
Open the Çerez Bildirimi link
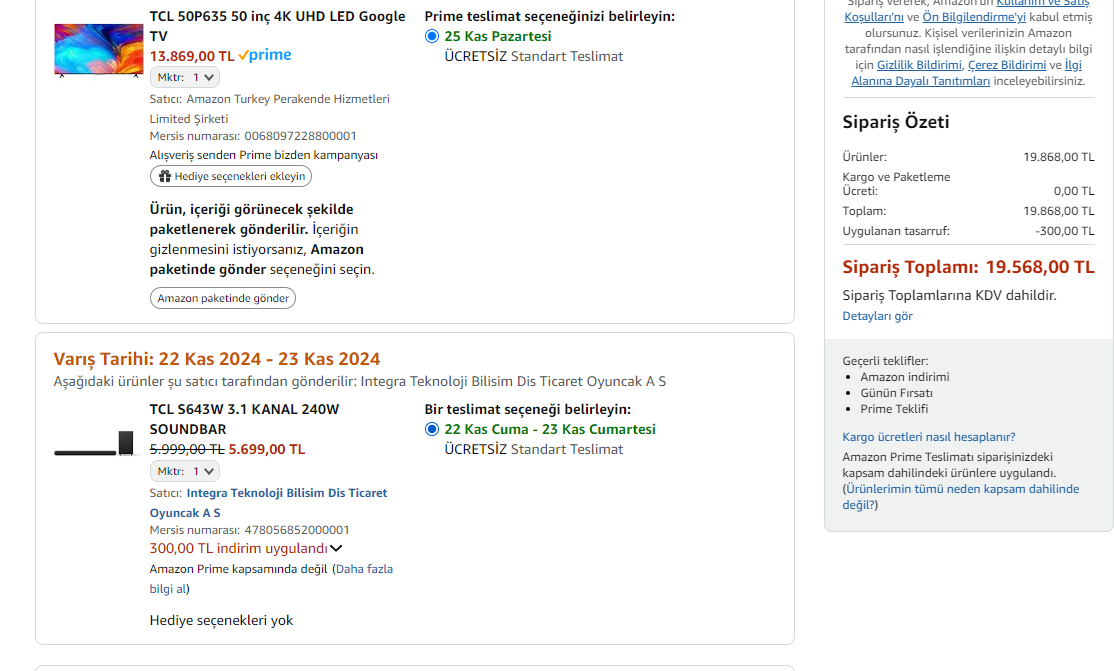tap(1006, 65)
